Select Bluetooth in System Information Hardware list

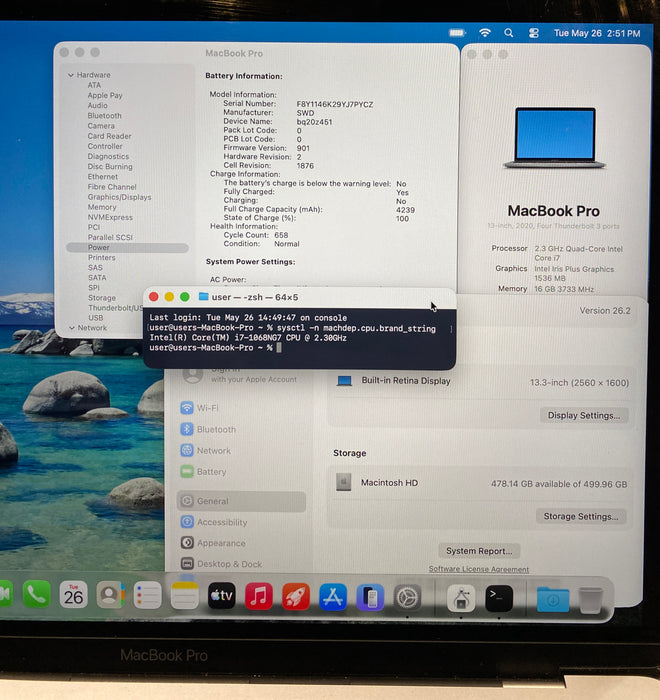pos(104,116)
